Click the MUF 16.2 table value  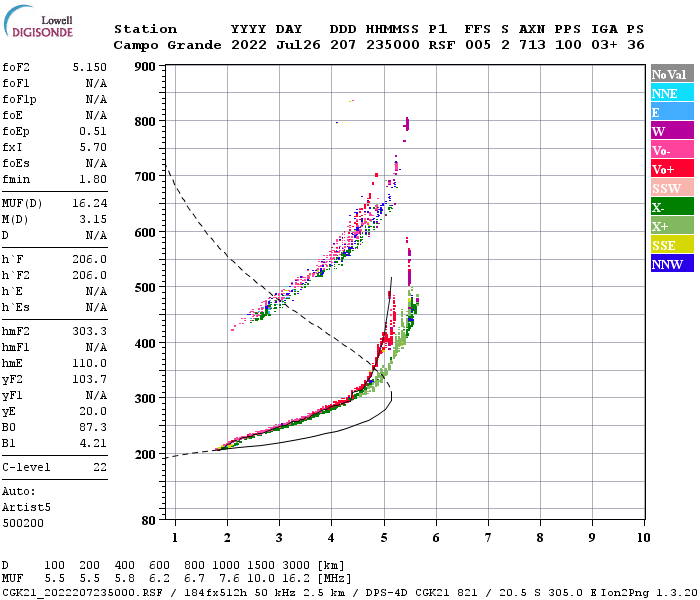pyautogui.click(x=296, y=579)
